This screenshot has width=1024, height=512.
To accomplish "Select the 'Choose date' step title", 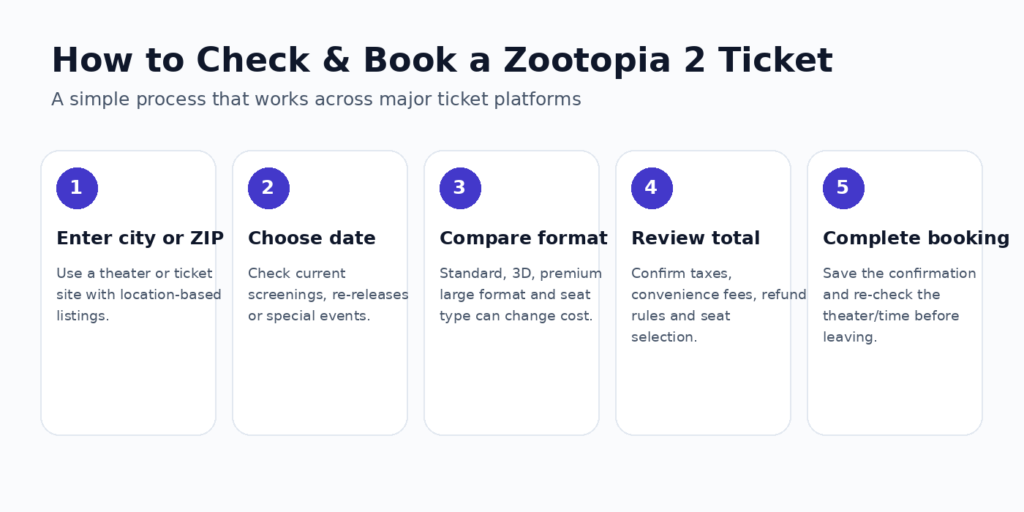I will tap(312, 238).
